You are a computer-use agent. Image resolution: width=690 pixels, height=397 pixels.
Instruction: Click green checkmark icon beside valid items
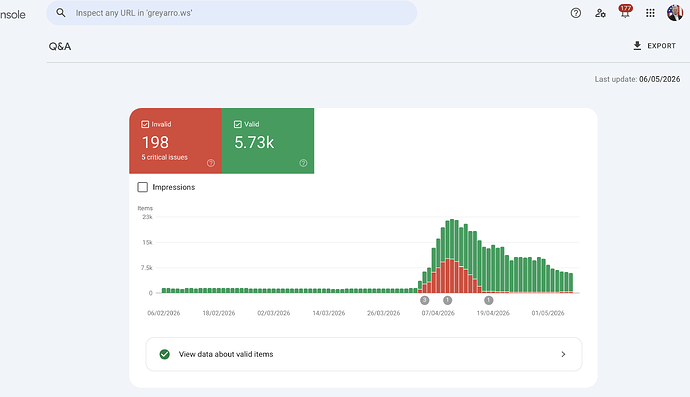[x=165, y=354]
